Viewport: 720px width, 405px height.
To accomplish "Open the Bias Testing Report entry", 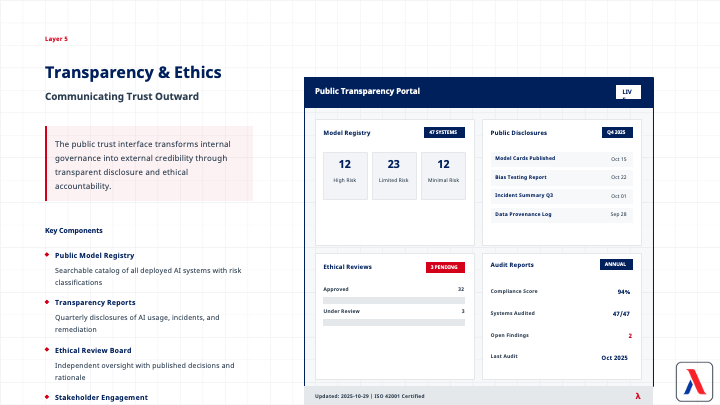I will point(562,177).
